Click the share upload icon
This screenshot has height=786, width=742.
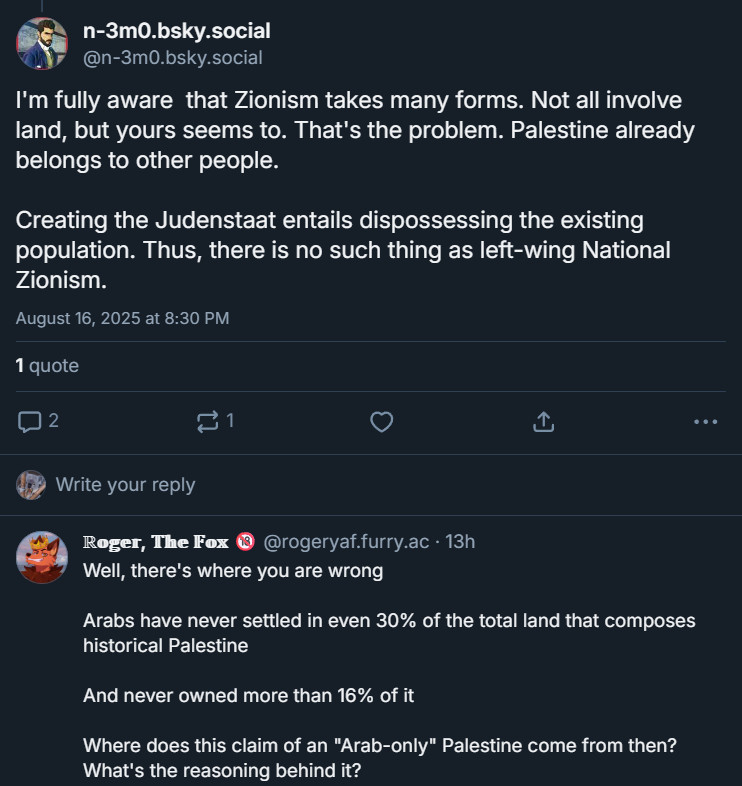[543, 422]
